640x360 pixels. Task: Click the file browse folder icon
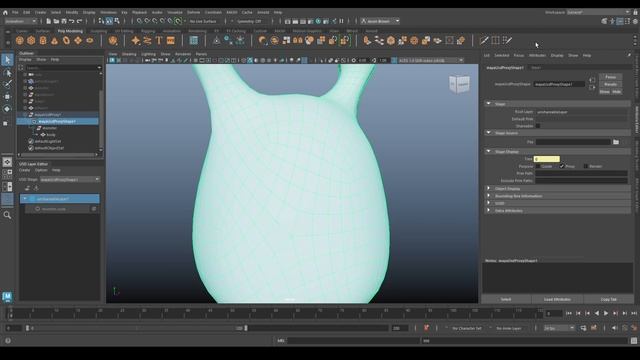tap(616, 142)
